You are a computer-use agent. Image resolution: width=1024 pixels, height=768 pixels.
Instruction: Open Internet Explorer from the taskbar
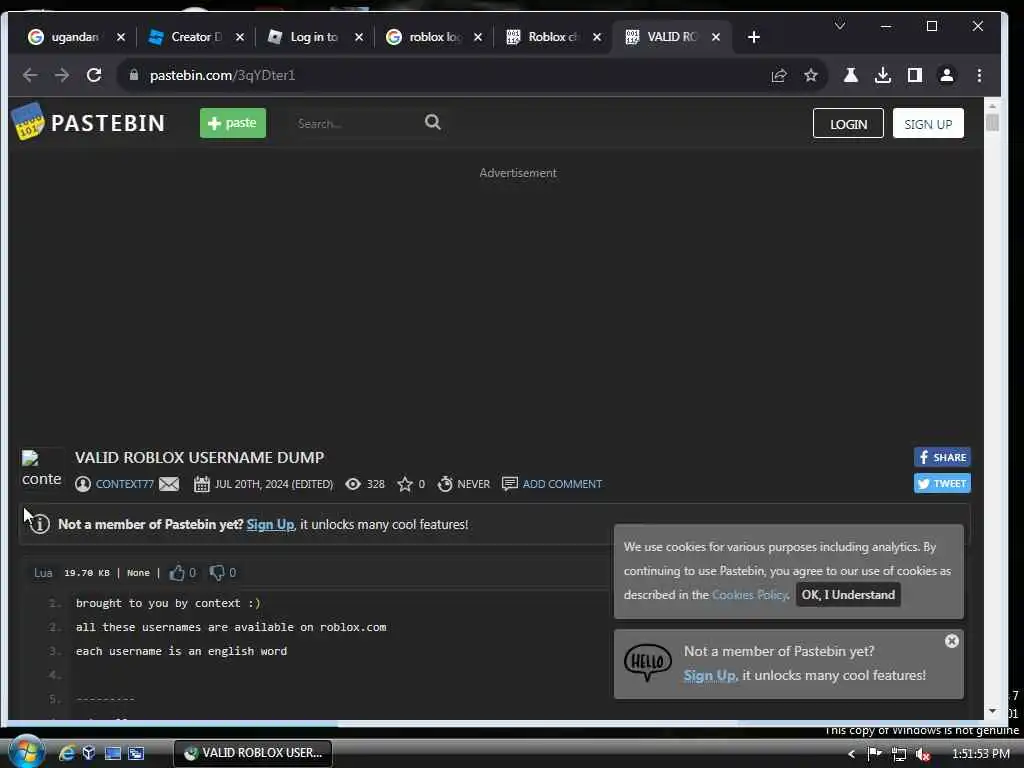67,753
